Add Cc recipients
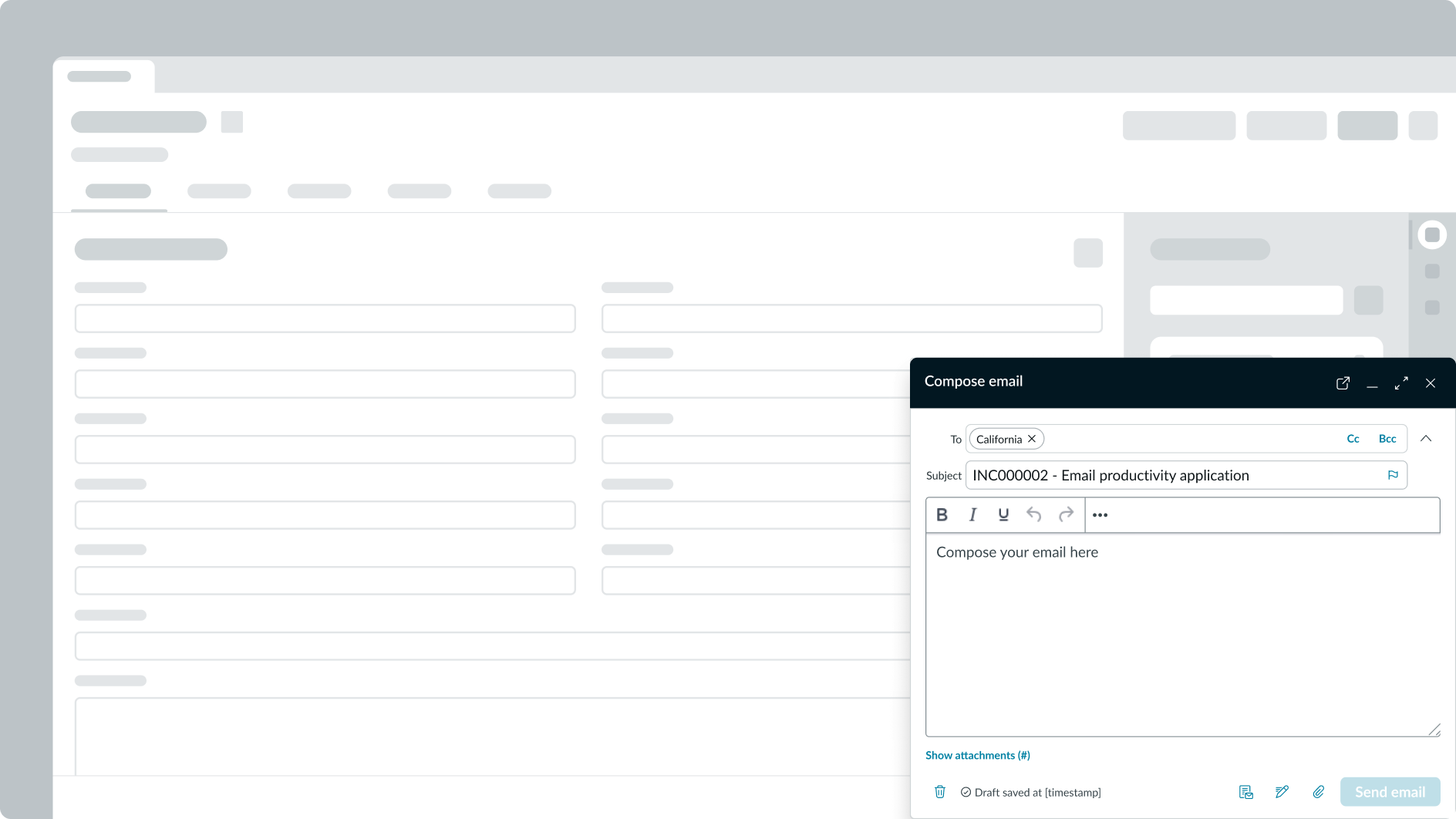Screen dimensions: 1456x819 [x=1353, y=439]
